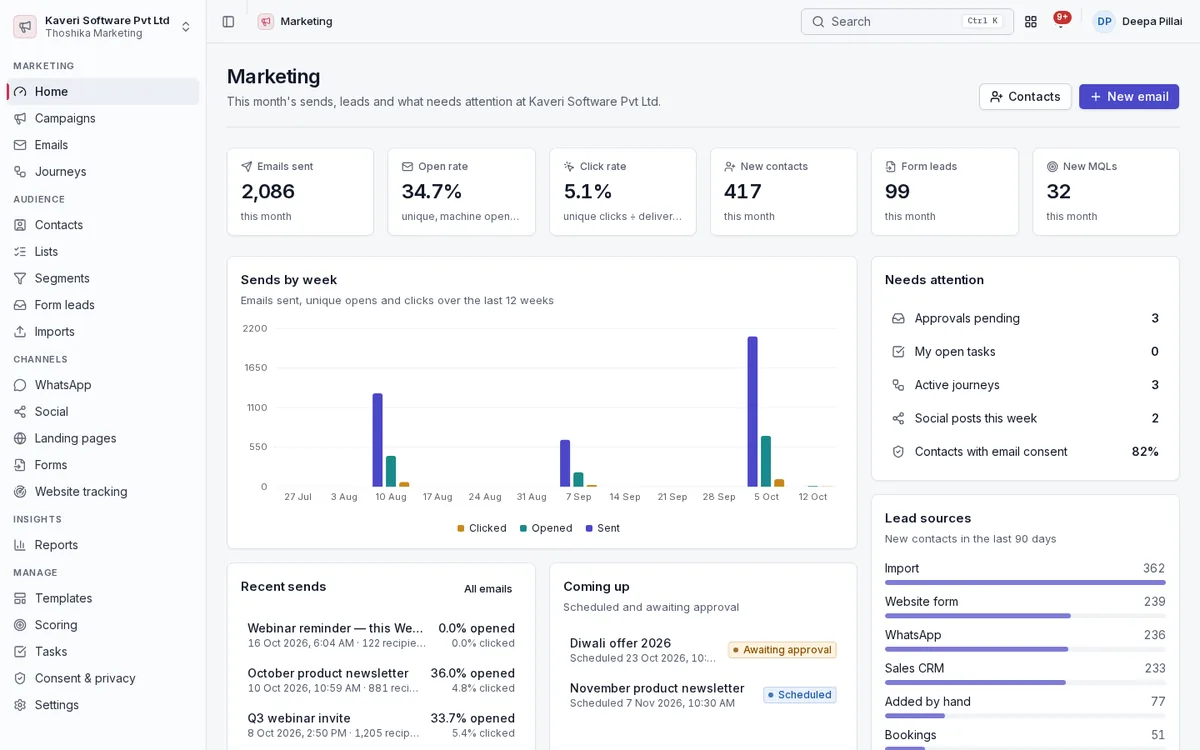
Task: Click the Emails sent paper-plane icon
Action: [x=247, y=167]
